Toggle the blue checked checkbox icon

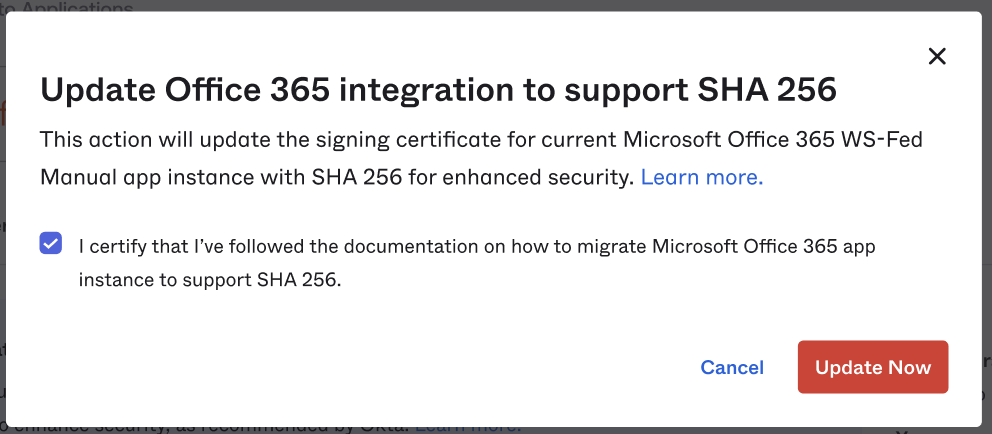[50, 244]
